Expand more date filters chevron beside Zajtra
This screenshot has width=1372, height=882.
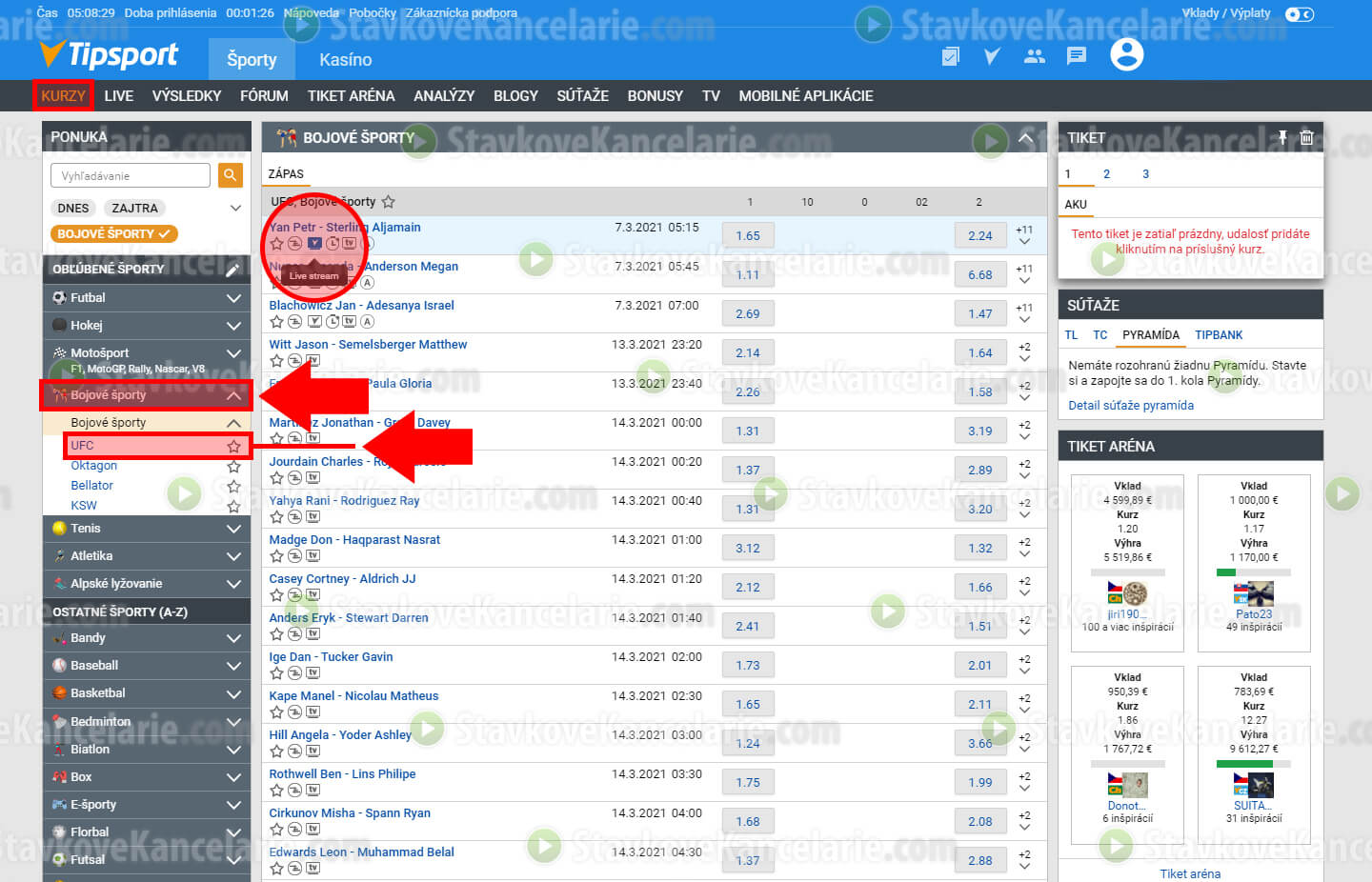235,208
